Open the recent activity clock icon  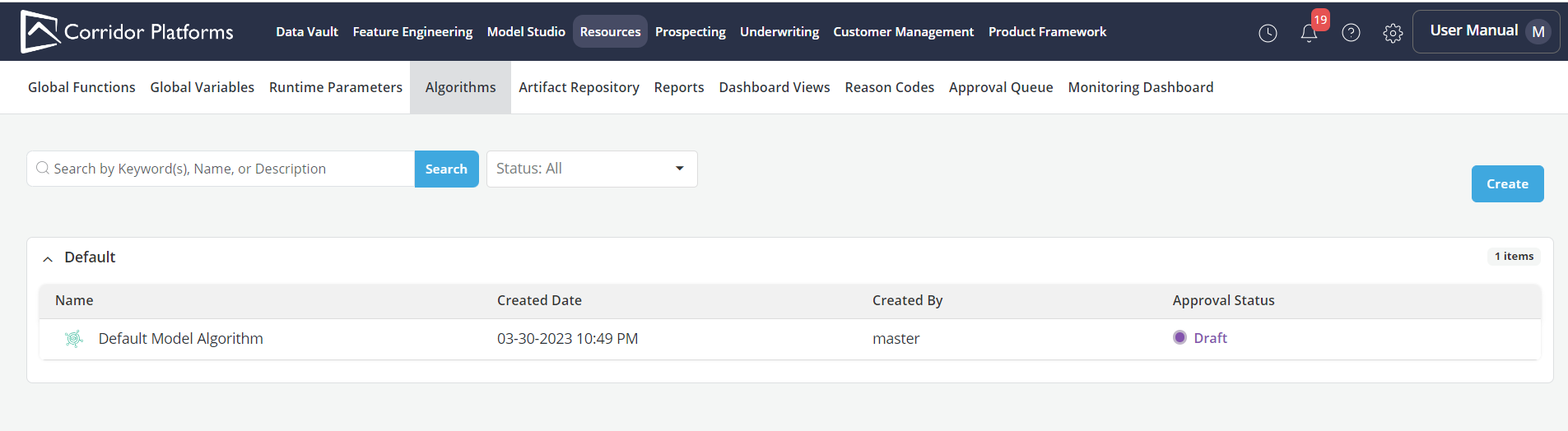1268,33
